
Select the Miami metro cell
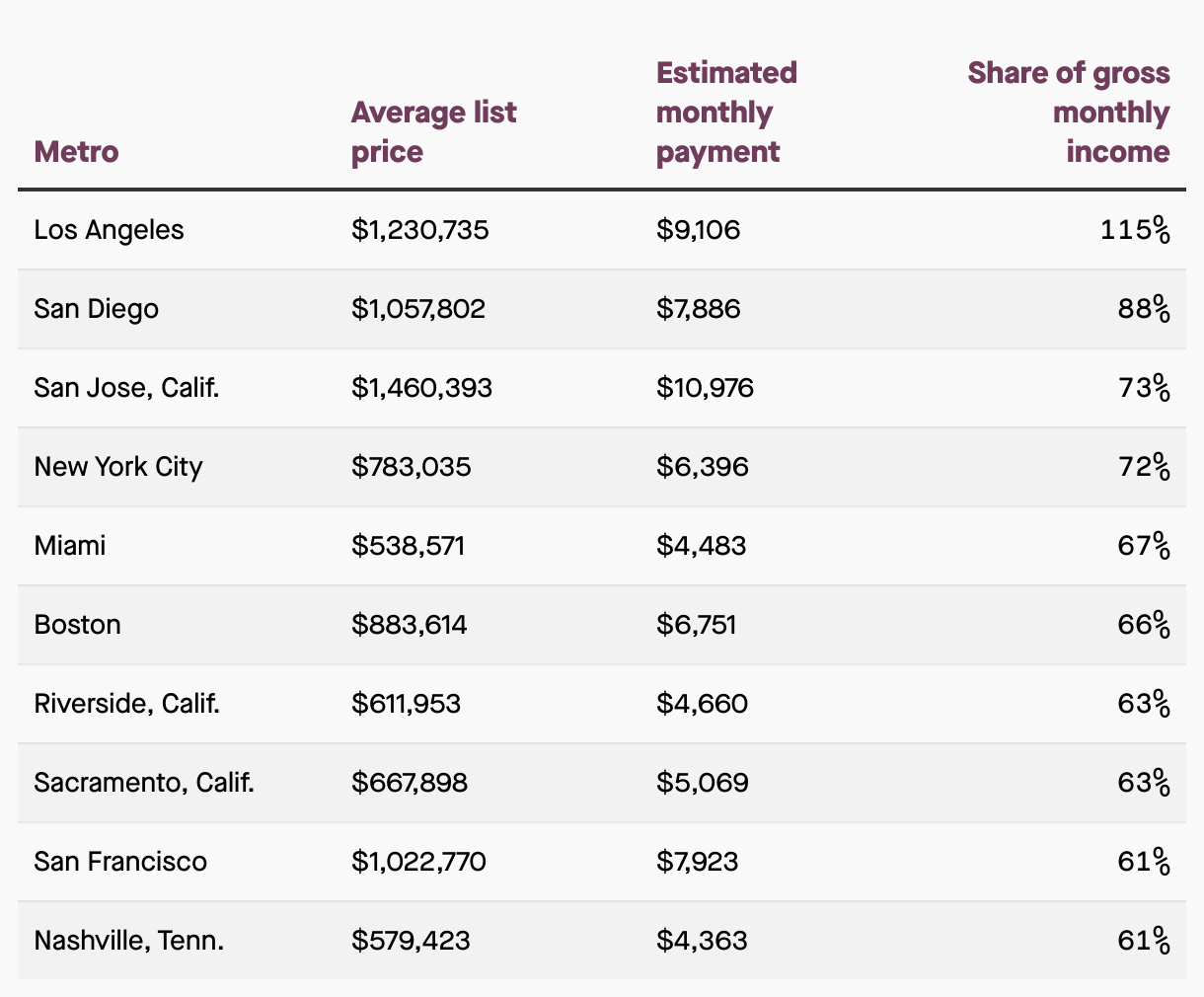pos(69,546)
